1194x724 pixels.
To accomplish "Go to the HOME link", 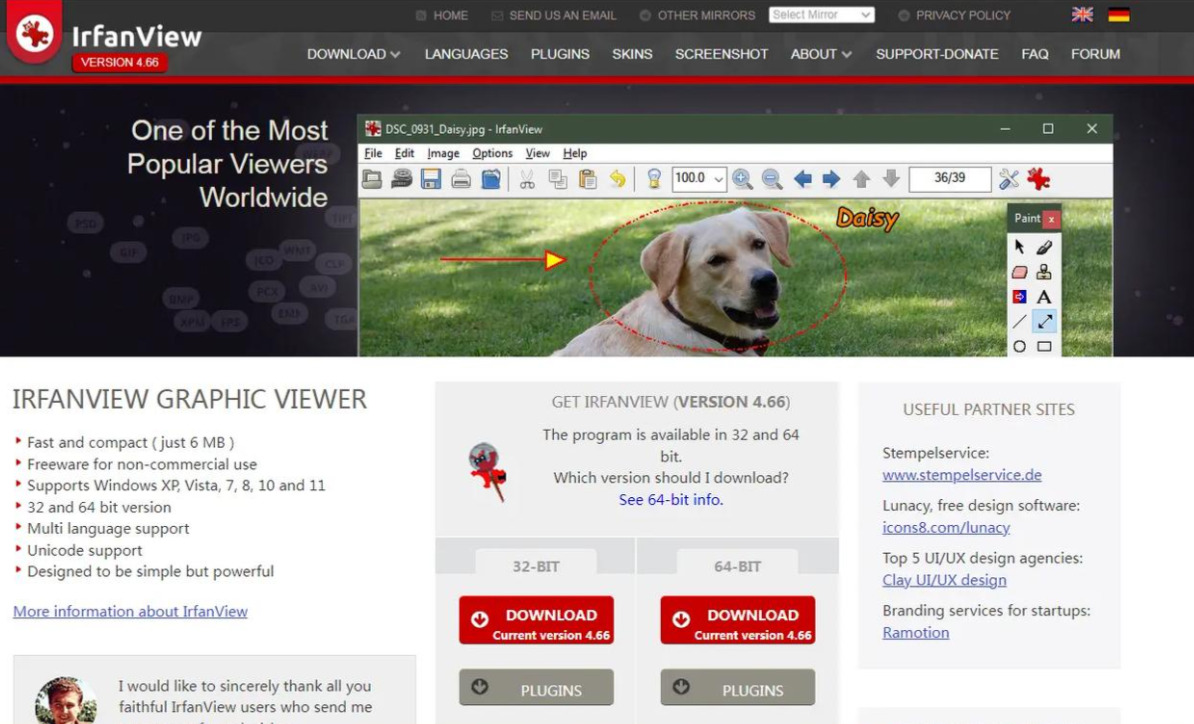I will [450, 15].
